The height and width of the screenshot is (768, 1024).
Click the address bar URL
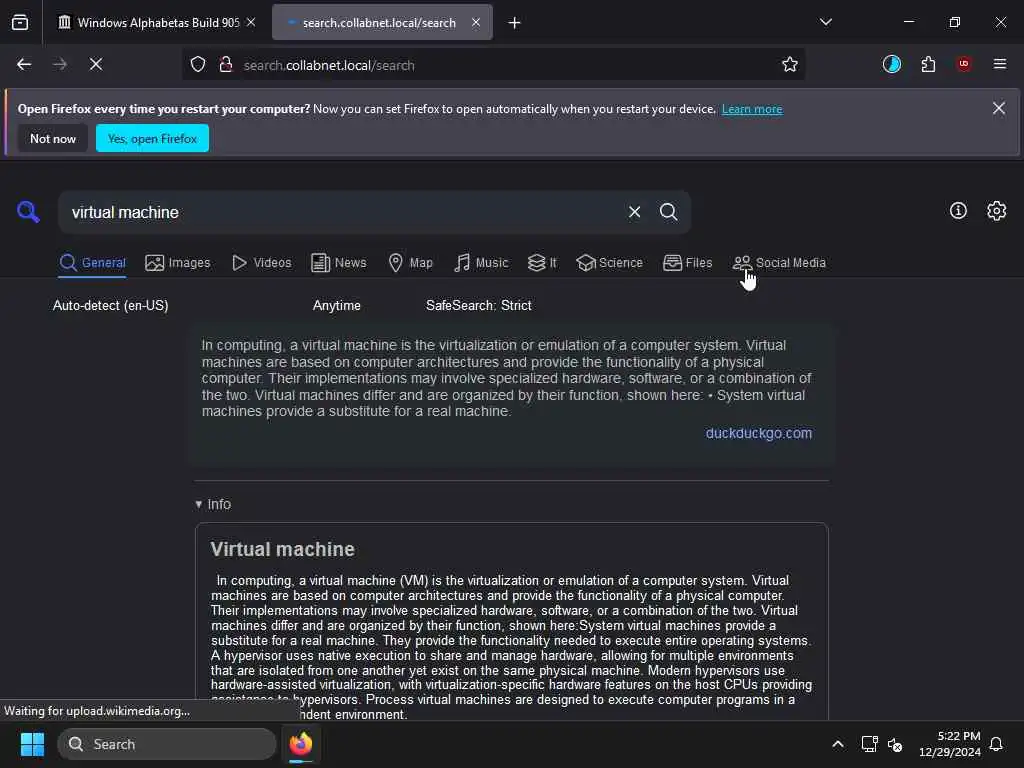(329, 65)
